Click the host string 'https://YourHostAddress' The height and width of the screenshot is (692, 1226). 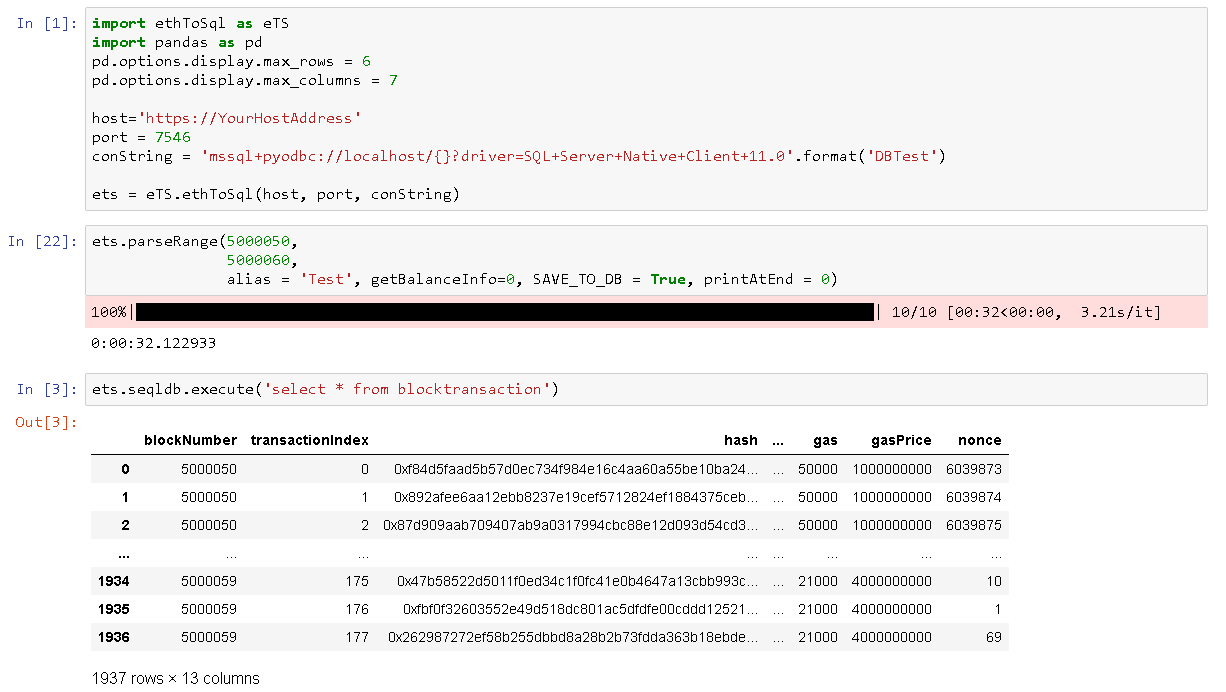(x=249, y=118)
